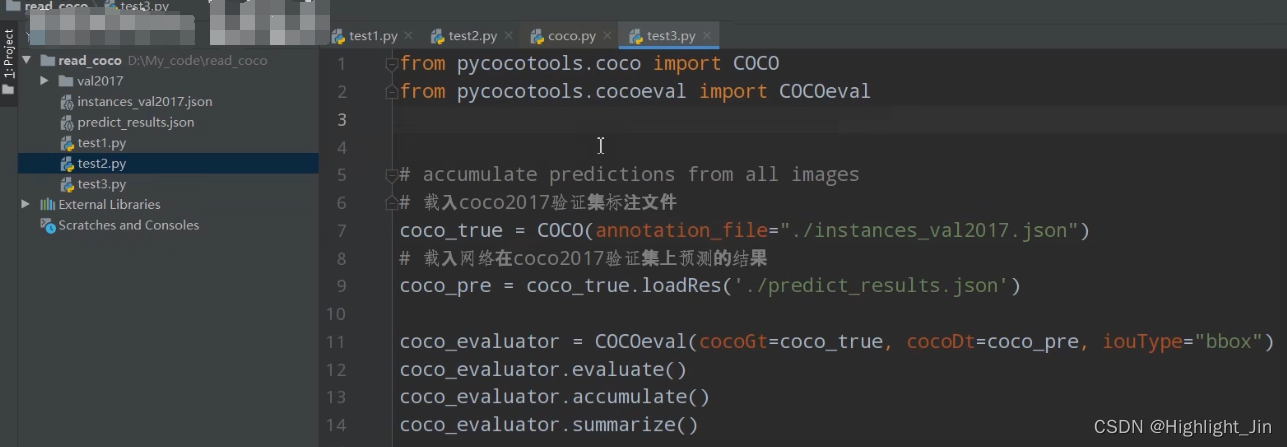Click the Scratches and Consoles clock icon
The image size is (1287, 447).
(47, 225)
